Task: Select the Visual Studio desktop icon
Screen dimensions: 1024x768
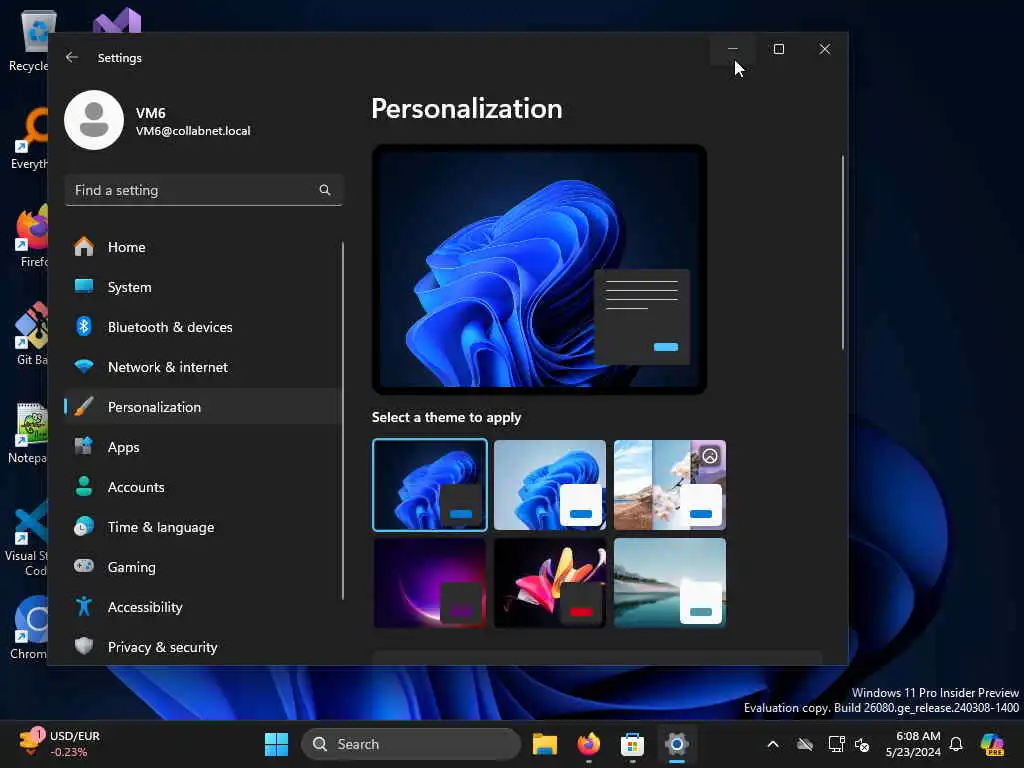Action: click(x=118, y=21)
